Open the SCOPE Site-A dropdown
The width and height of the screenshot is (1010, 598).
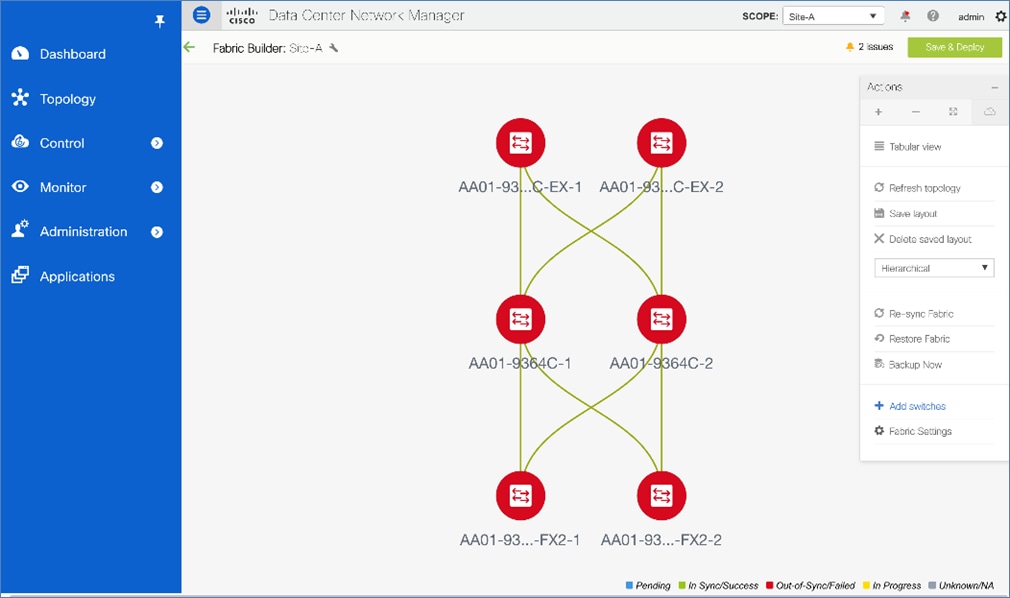click(x=833, y=16)
